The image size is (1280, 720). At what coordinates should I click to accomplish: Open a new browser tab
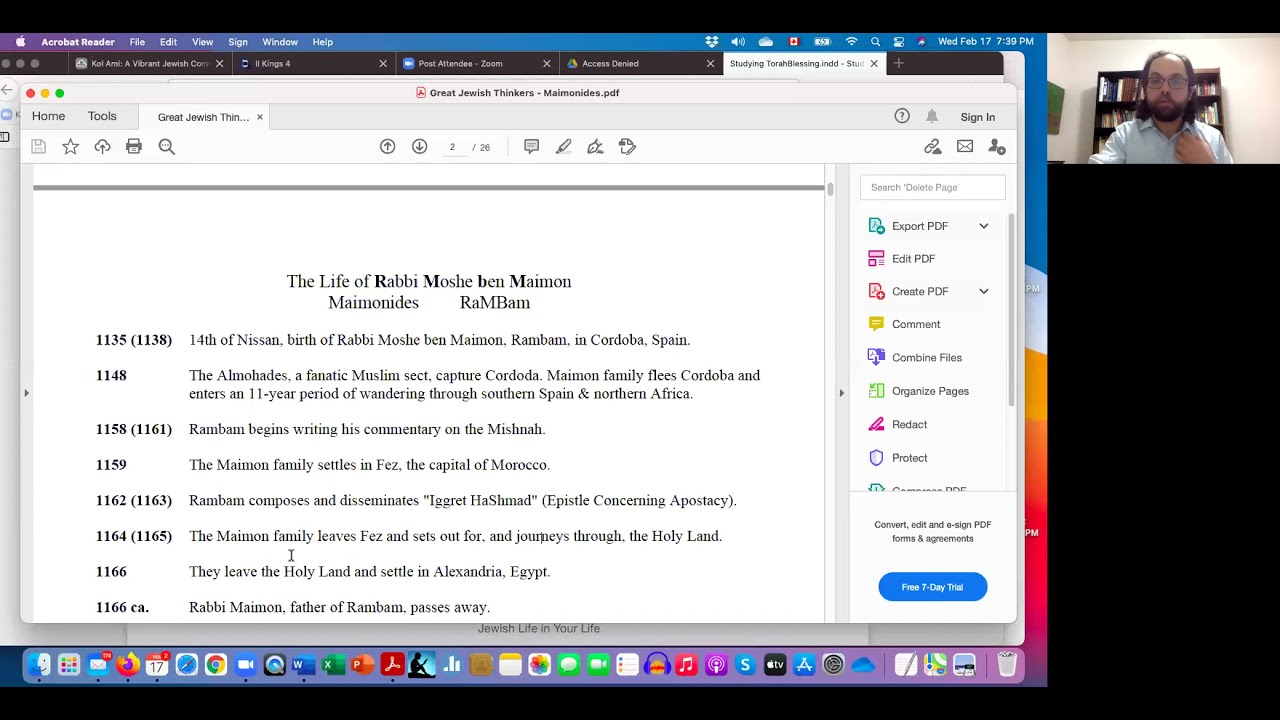point(898,63)
